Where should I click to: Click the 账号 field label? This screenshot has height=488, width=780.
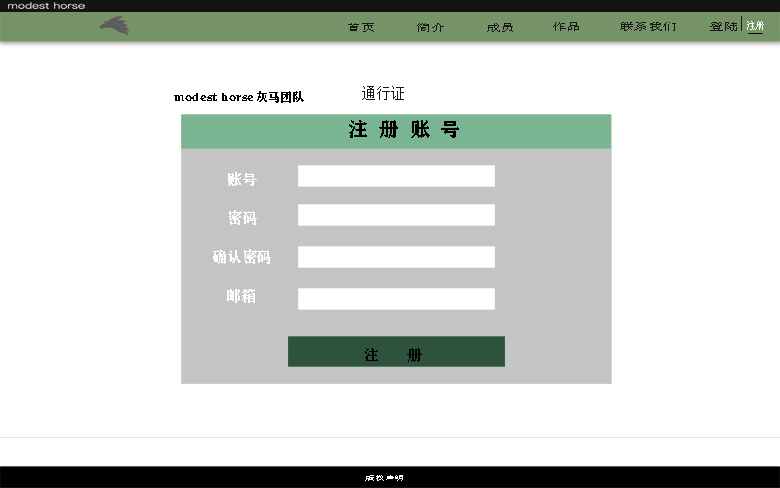[x=241, y=179]
